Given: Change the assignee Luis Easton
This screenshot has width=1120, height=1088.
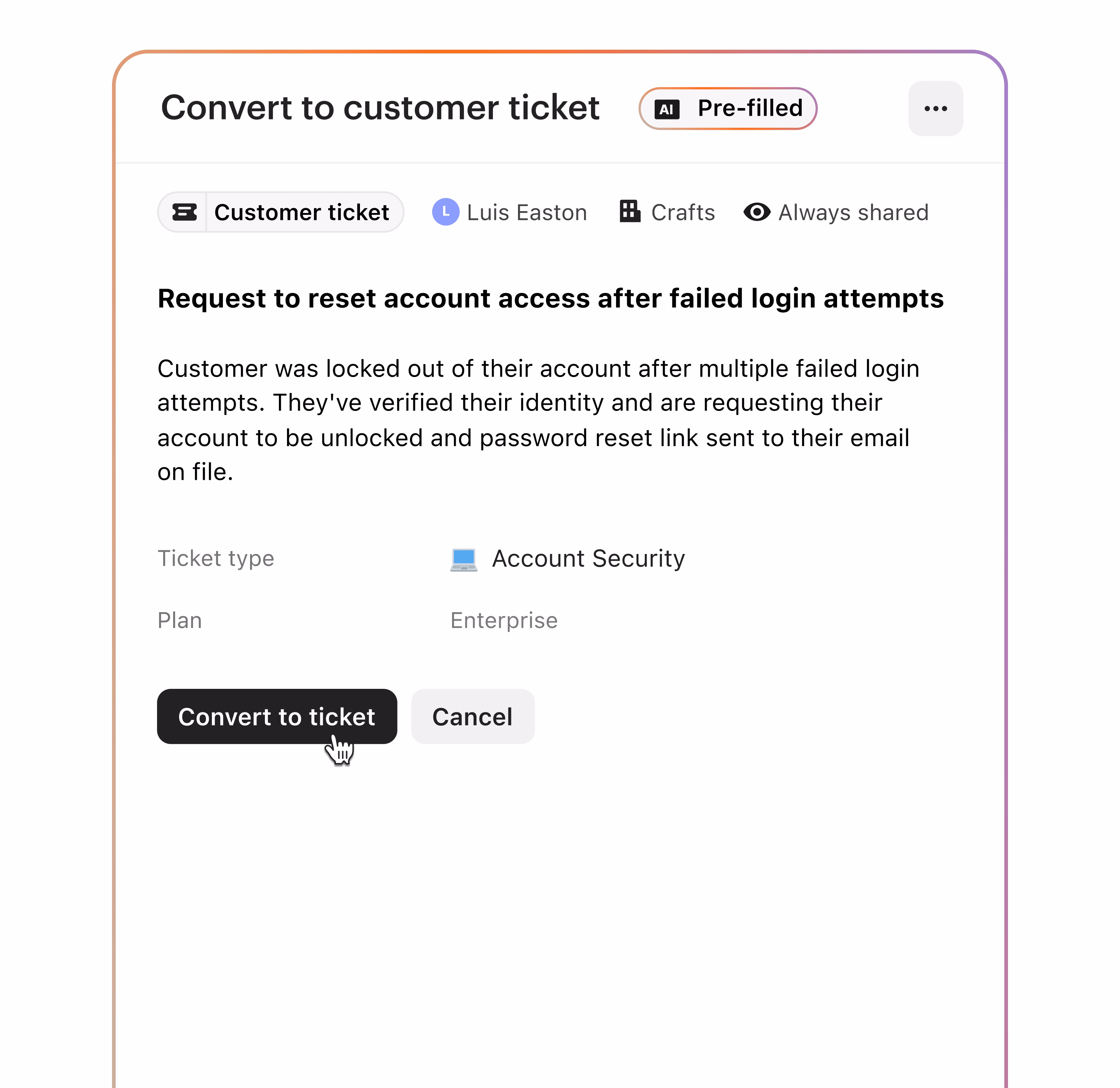Looking at the screenshot, I should click(526, 213).
